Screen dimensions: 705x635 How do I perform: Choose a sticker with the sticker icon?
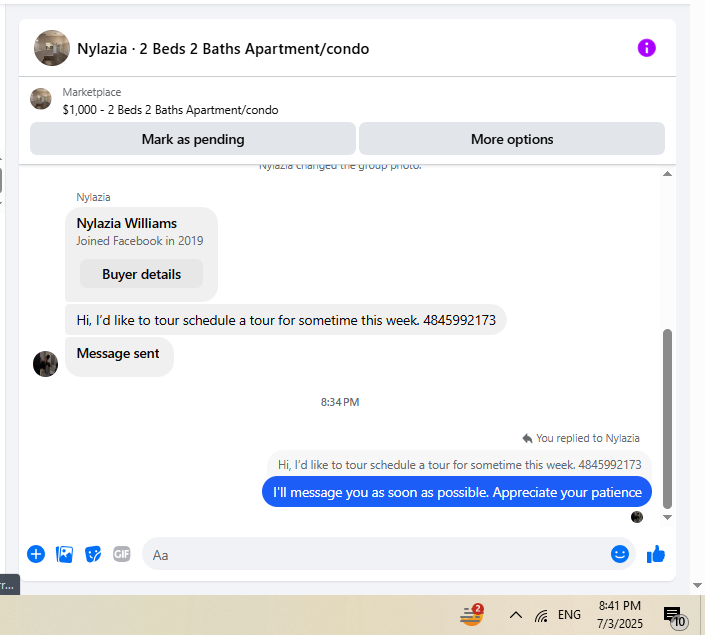(x=93, y=554)
